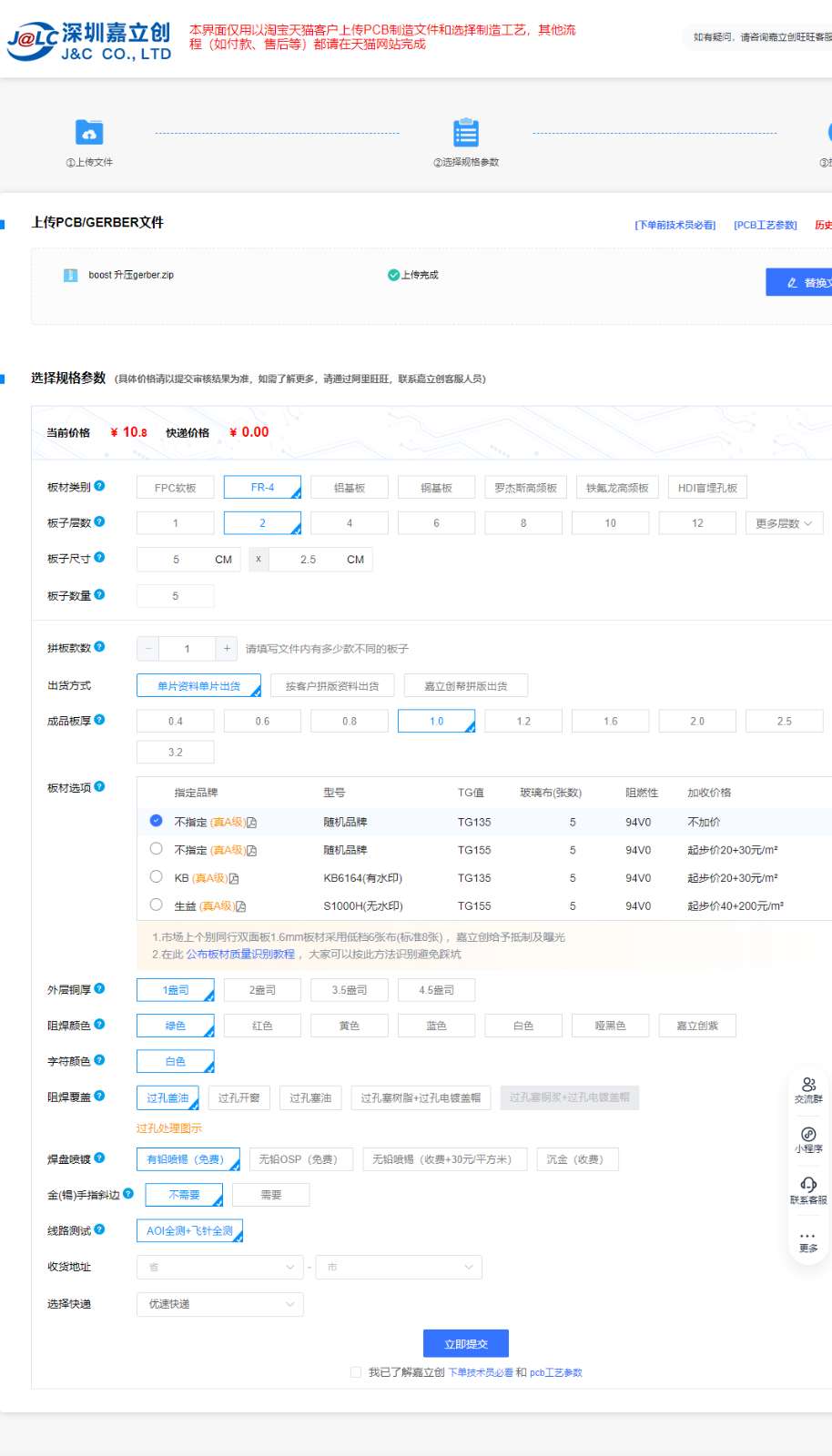
Task: Select the KB 真A级 board radio option
Action: click(x=156, y=877)
